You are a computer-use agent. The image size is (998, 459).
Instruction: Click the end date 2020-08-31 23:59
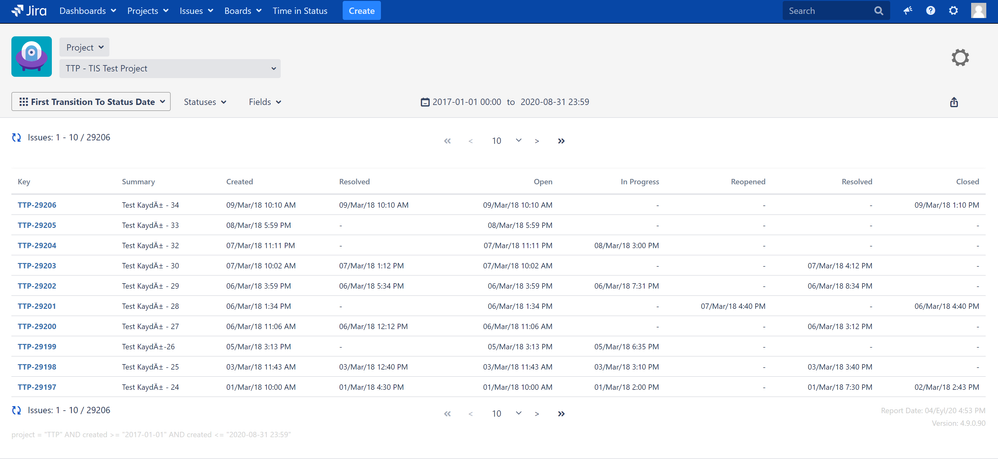554,102
